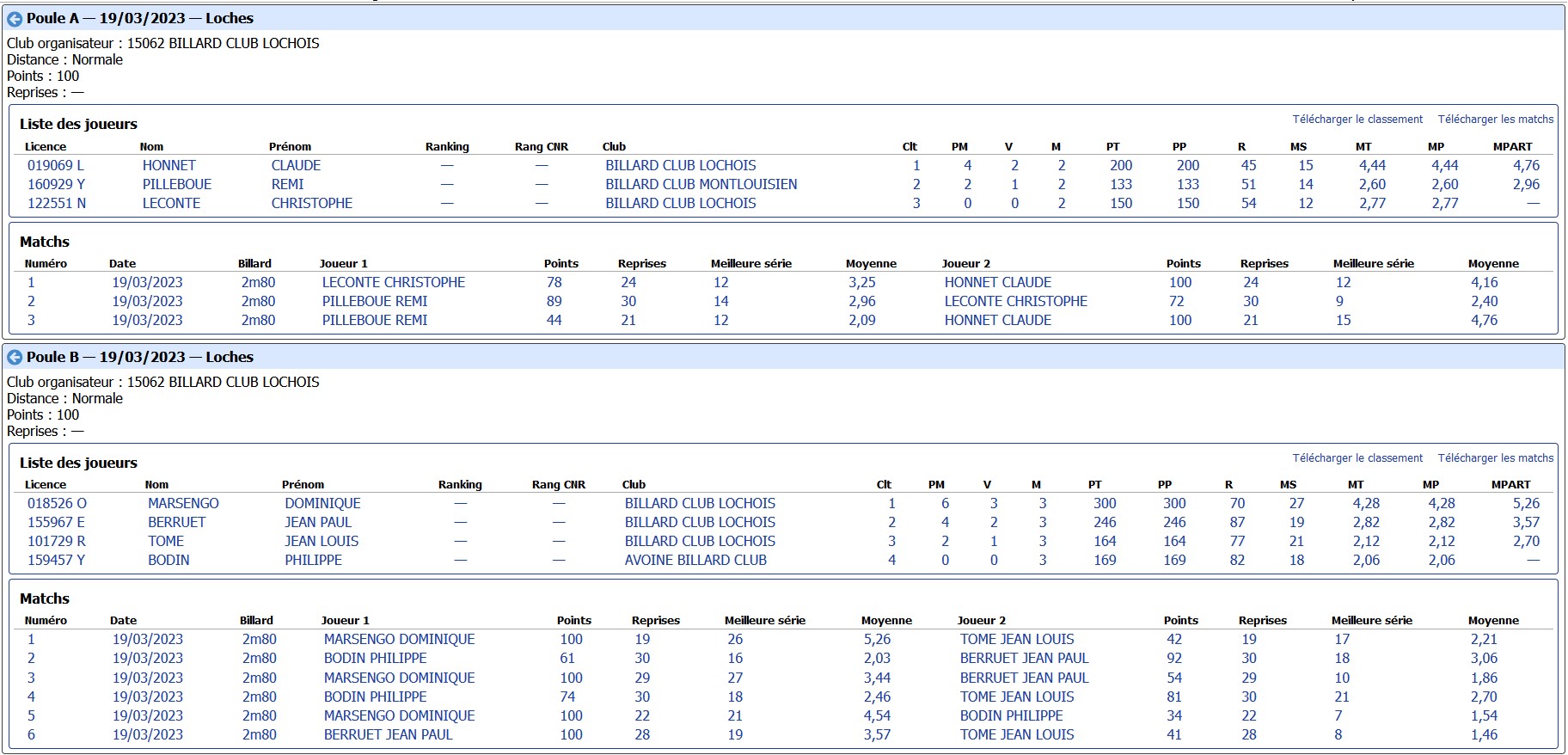Select PILLEBOUE REMI in Poule A match 3
1568x755 pixels.
coord(375,320)
